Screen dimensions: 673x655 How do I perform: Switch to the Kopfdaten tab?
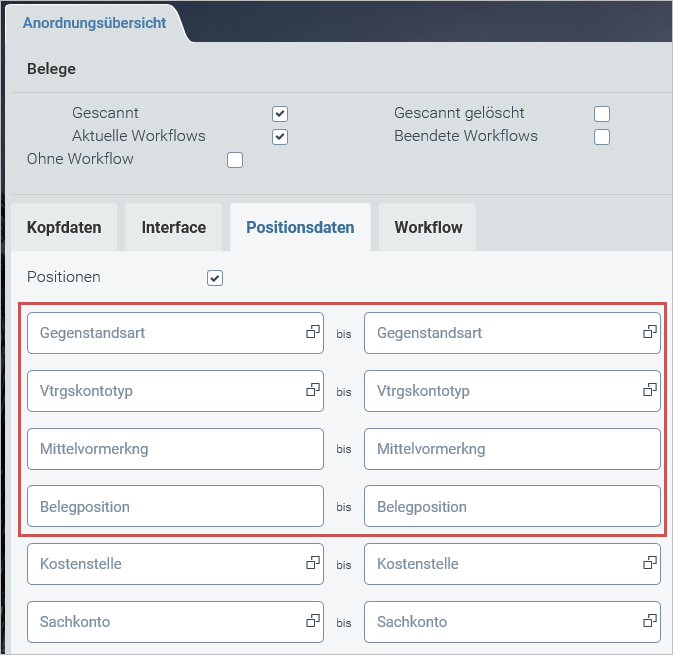[64, 227]
